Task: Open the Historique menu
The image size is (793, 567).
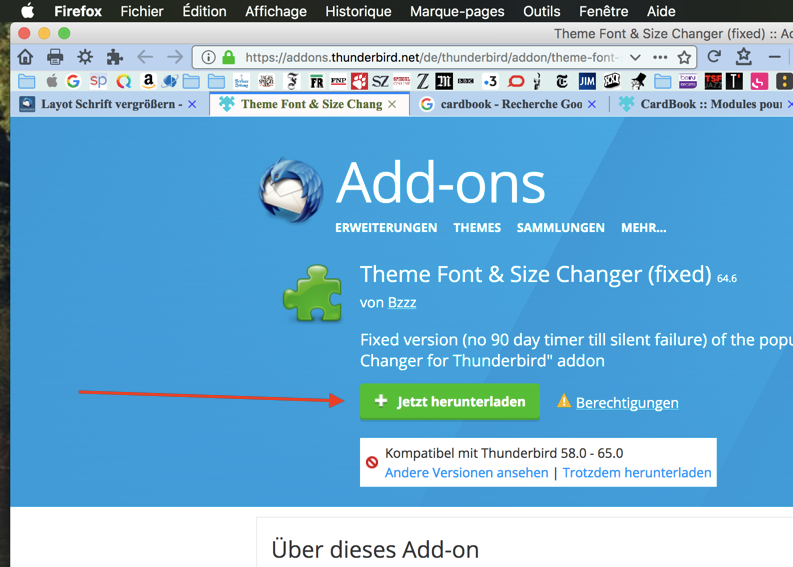Action: (358, 11)
